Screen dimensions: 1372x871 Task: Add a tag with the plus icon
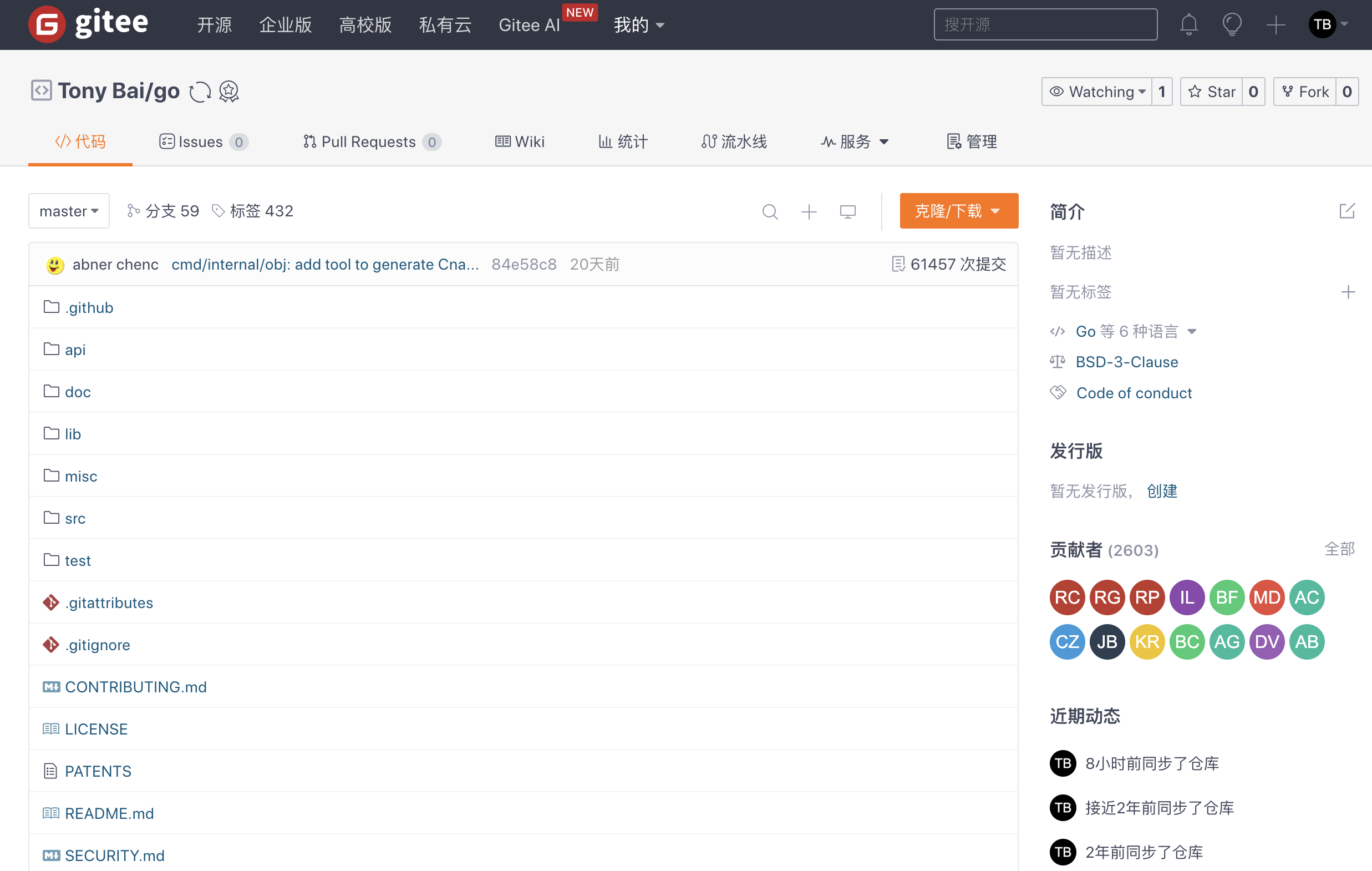coord(1348,292)
